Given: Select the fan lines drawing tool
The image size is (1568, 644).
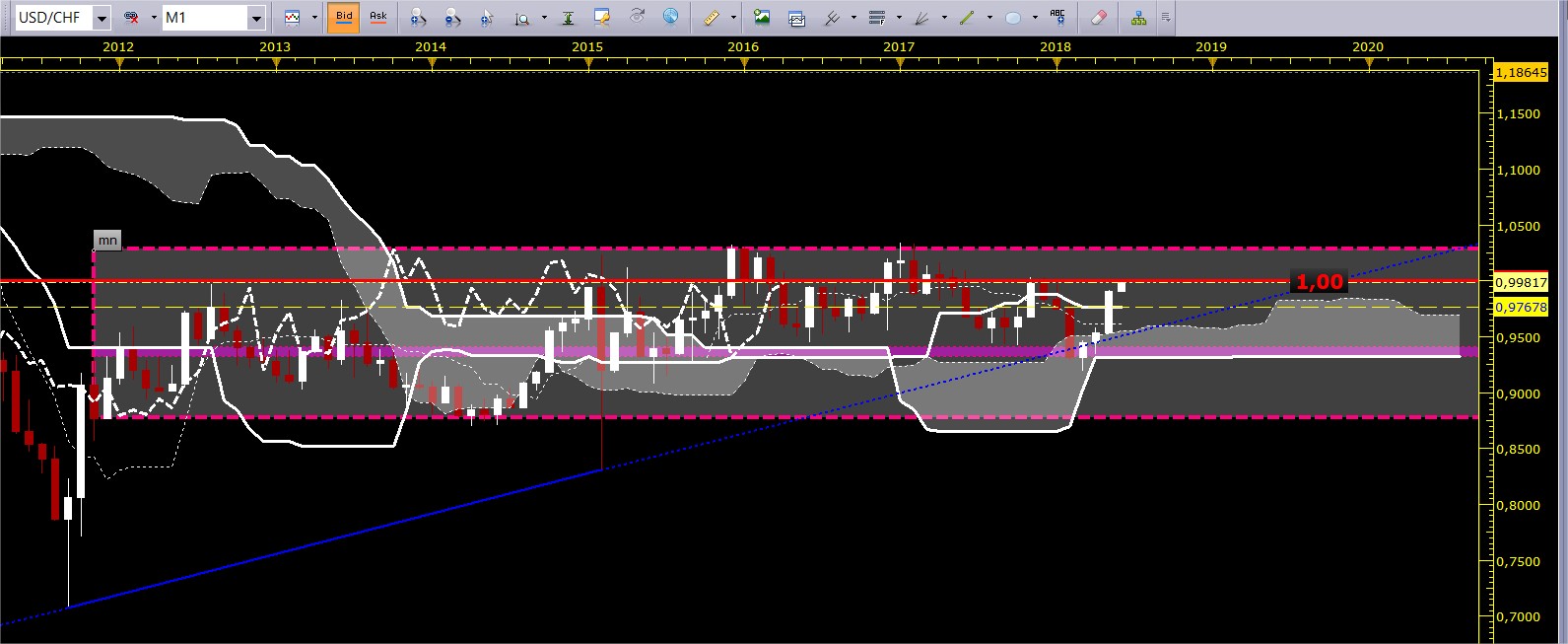Looking at the screenshot, I should [922, 18].
